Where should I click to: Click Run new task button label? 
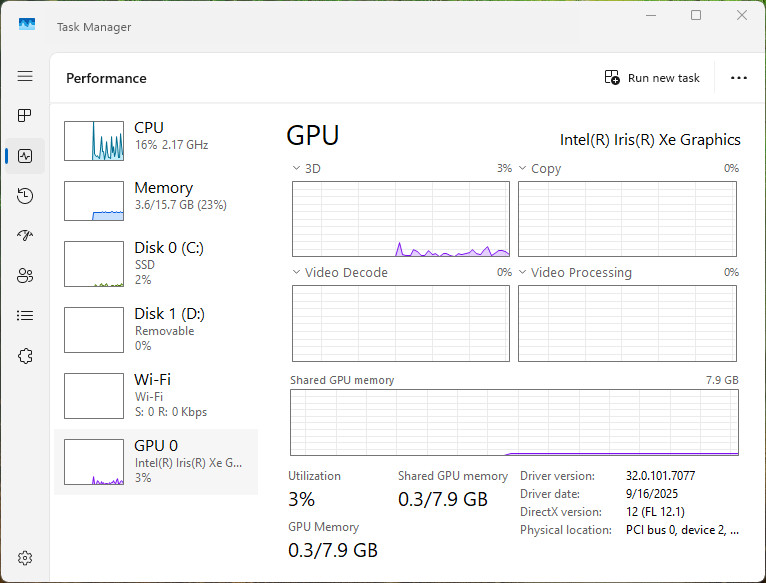[663, 78]
